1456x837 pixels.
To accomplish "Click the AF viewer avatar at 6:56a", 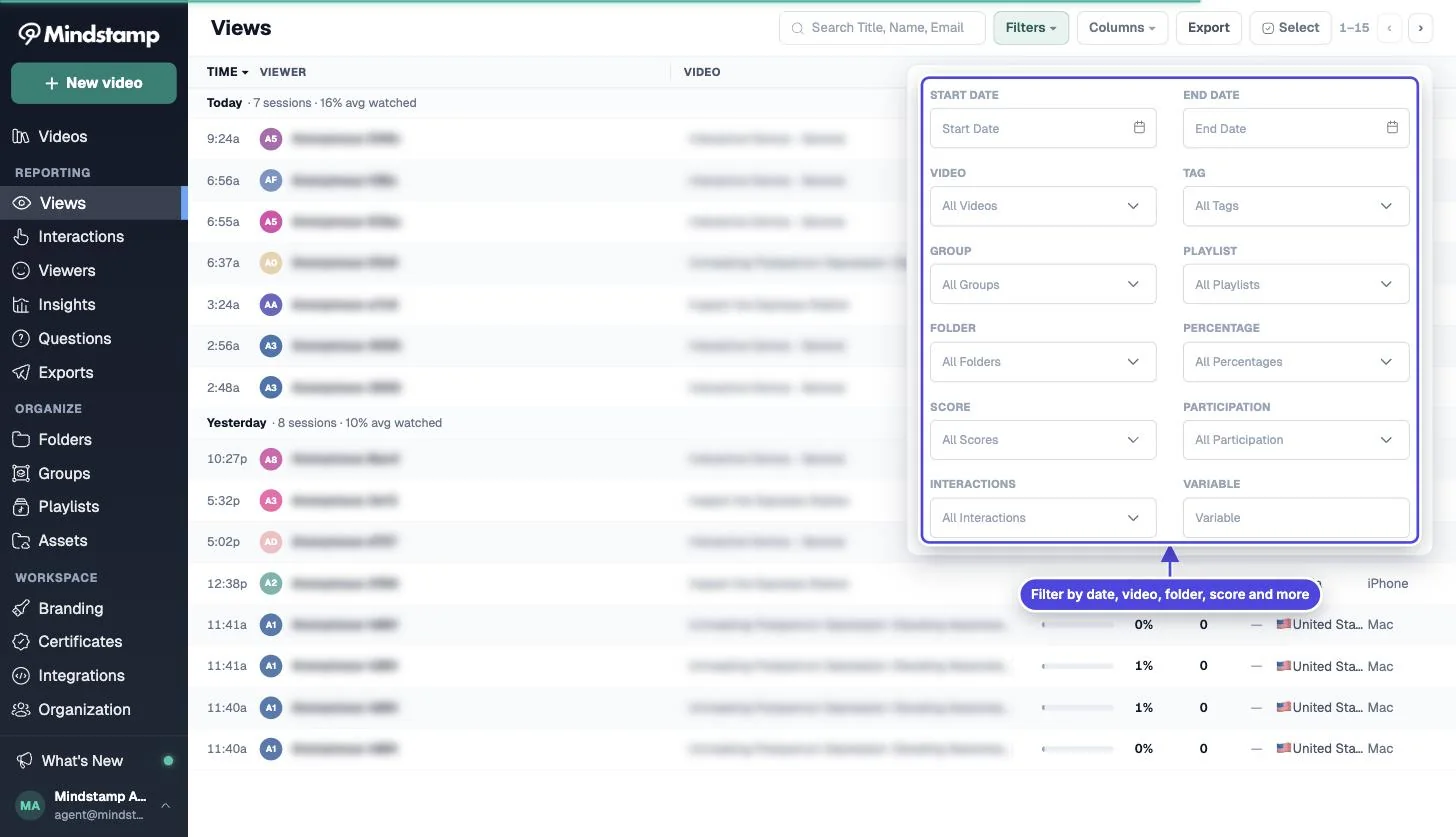I will [270, 181].
